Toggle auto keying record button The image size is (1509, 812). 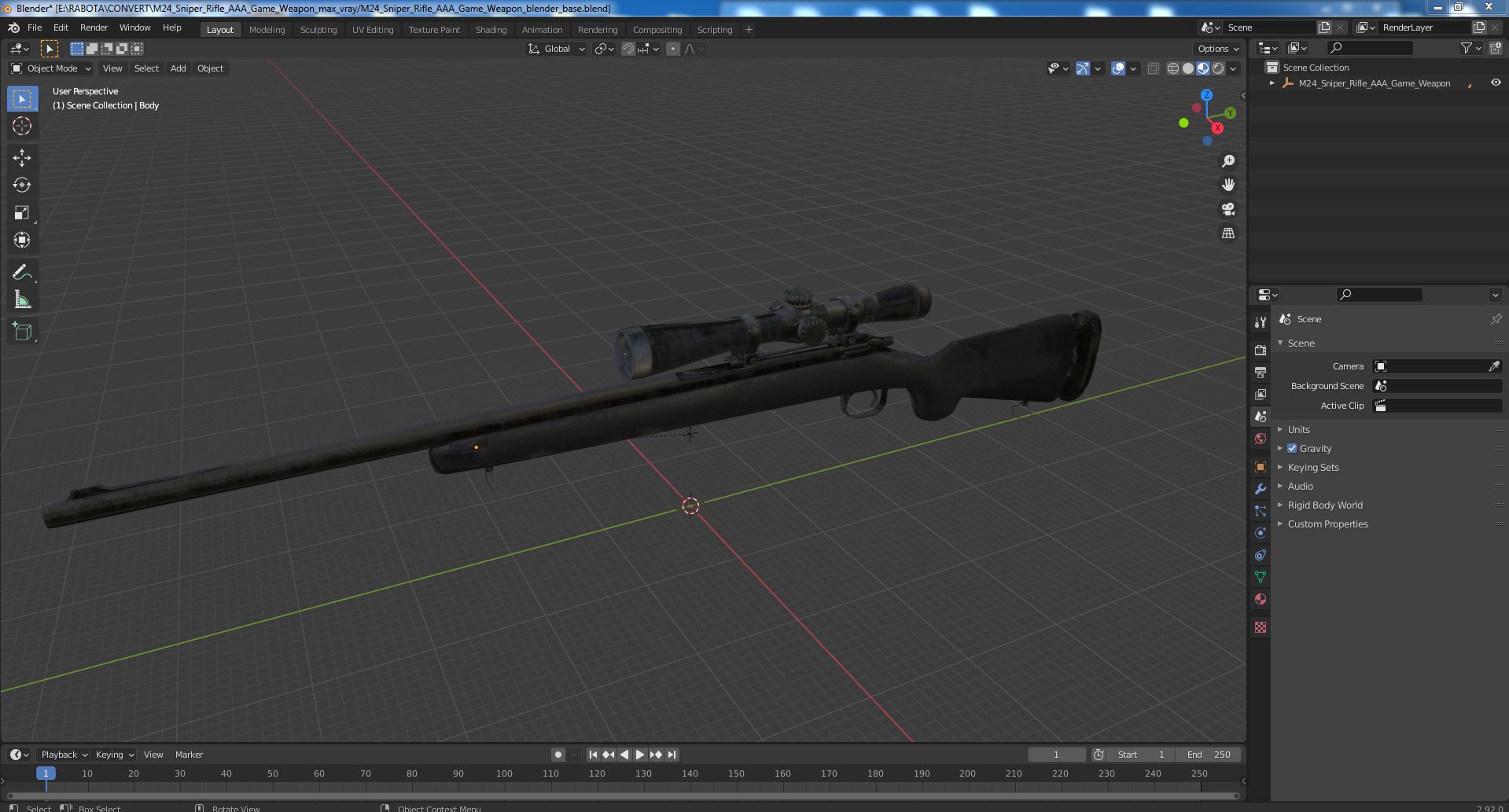pos(558,755)
